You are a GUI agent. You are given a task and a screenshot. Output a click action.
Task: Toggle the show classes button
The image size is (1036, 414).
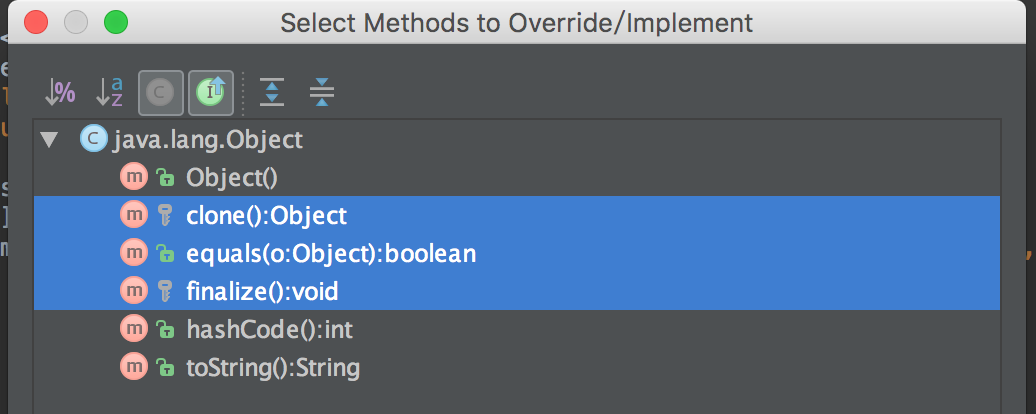click(159, 93)
